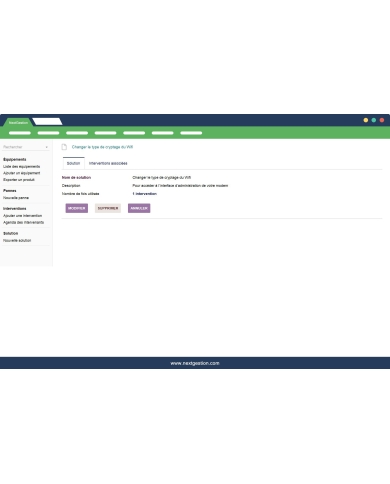Open the 'Changer le type de cryptage' title link

coord(102,147)
